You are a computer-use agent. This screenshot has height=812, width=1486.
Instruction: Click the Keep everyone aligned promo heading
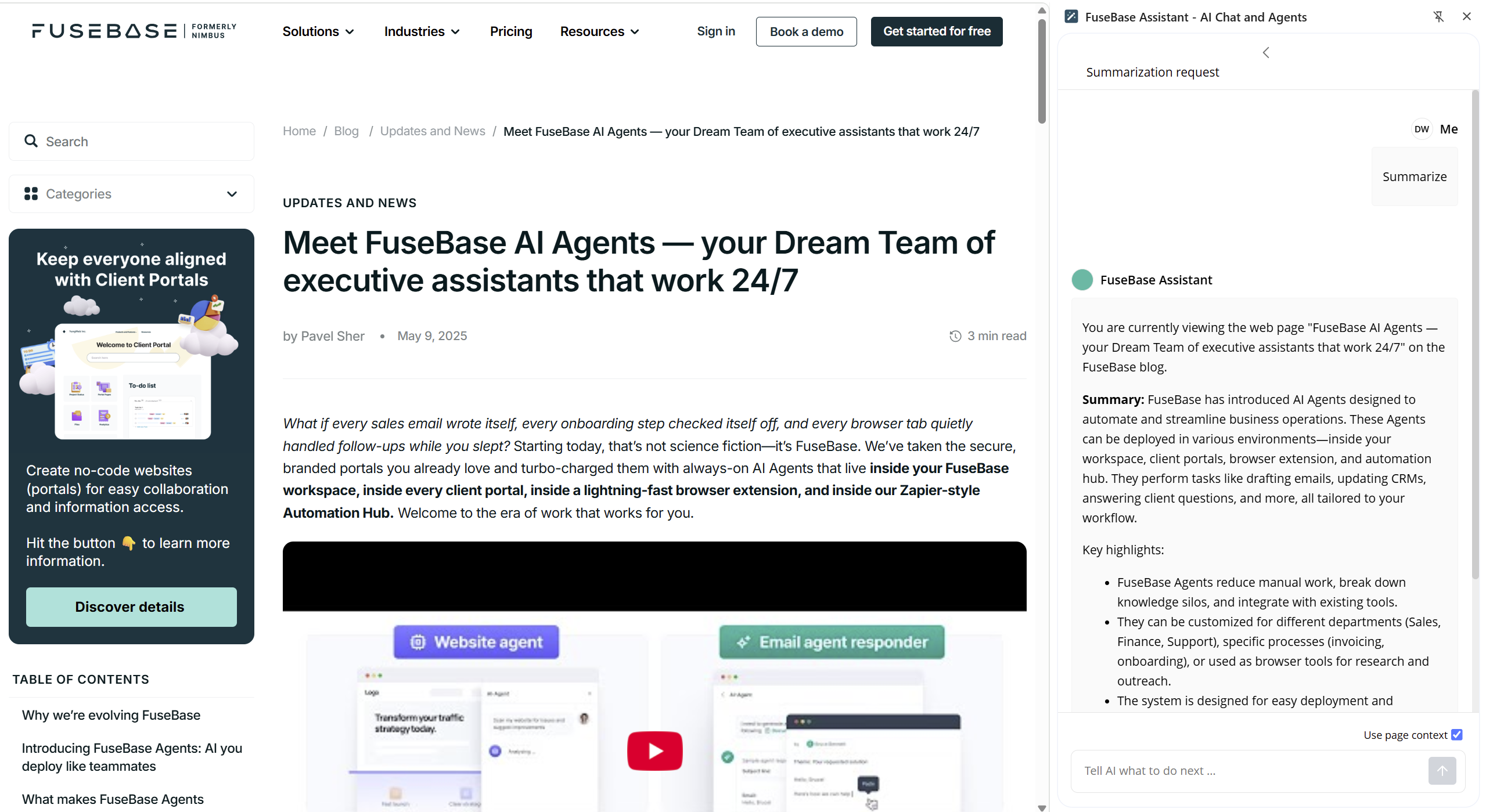pos(131,269)
